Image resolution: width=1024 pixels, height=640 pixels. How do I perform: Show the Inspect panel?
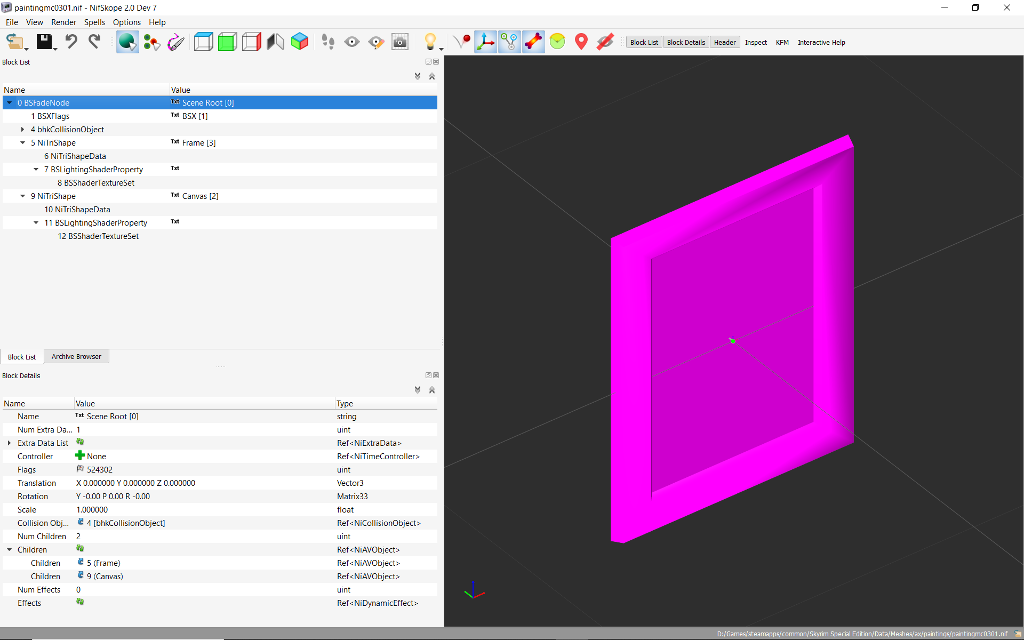[756, 42]
